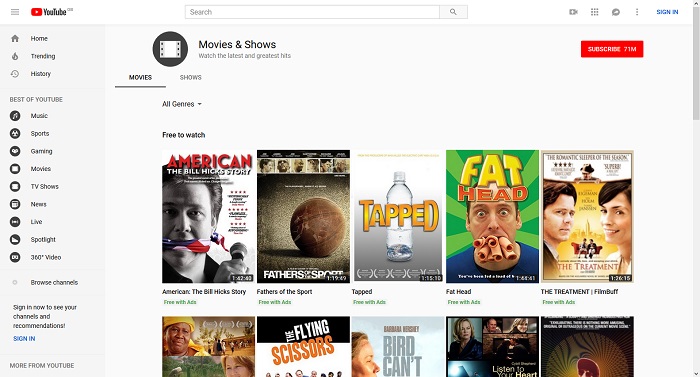Image resolution: width=700 pixels, height=377 pixels.
Task: Open the messages chat bubble icon
Action: click(x=616, y=12)
